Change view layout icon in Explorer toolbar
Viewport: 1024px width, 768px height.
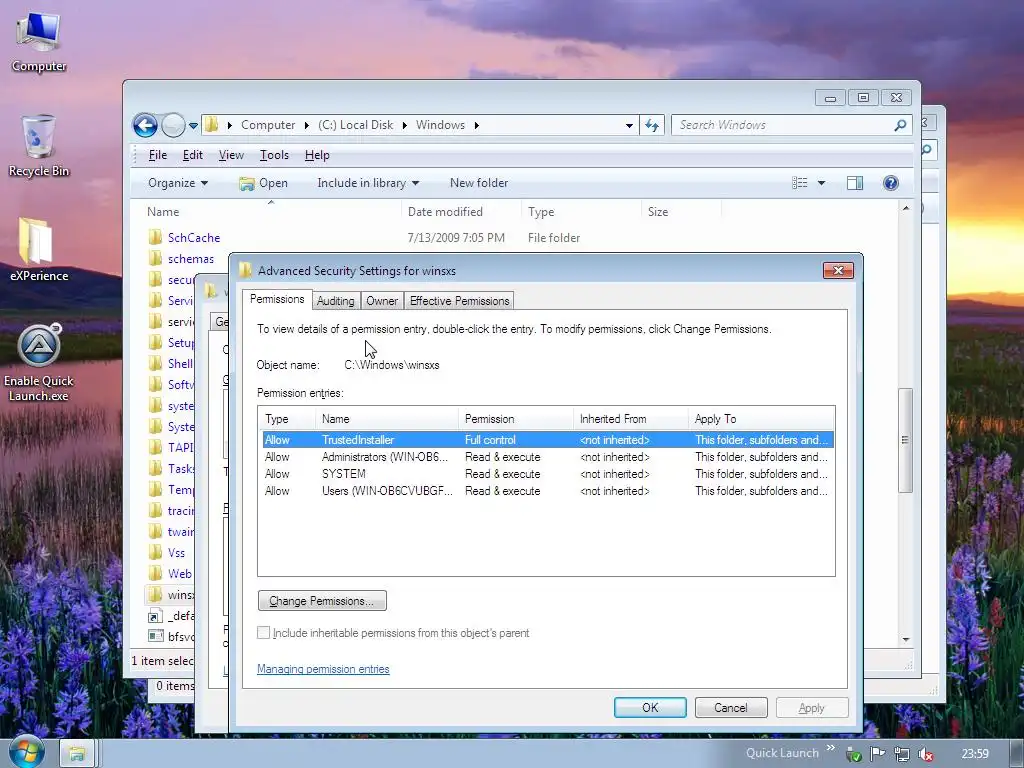pyautogui.click(x=799, y=183)
